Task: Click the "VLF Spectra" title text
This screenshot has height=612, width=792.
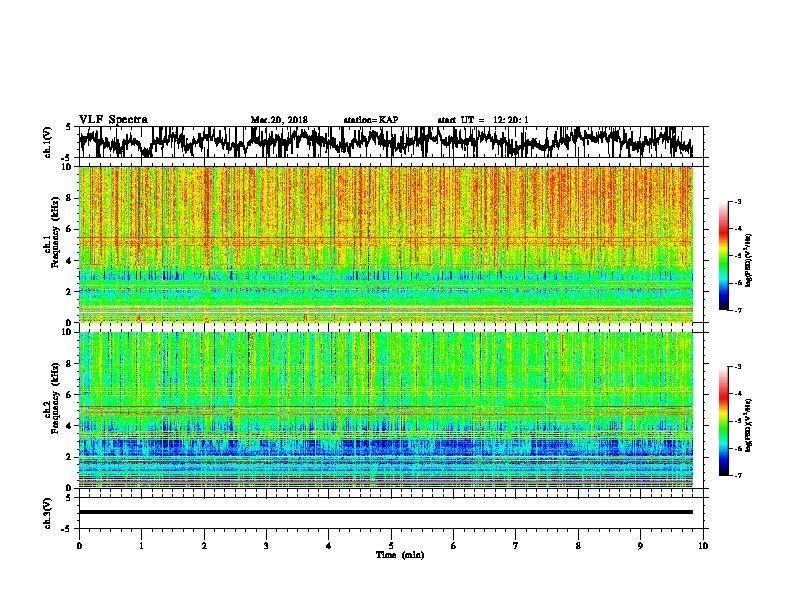Action: (x=113, y=120)
